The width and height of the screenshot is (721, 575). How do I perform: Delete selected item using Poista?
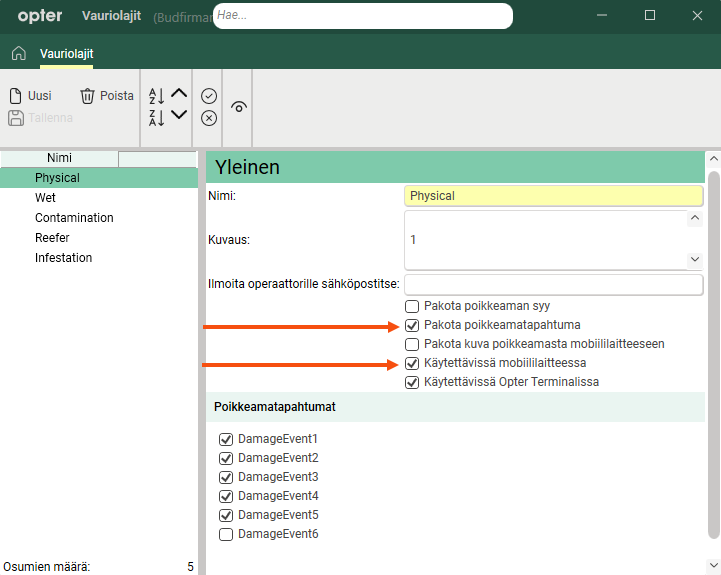click(106, 96)
